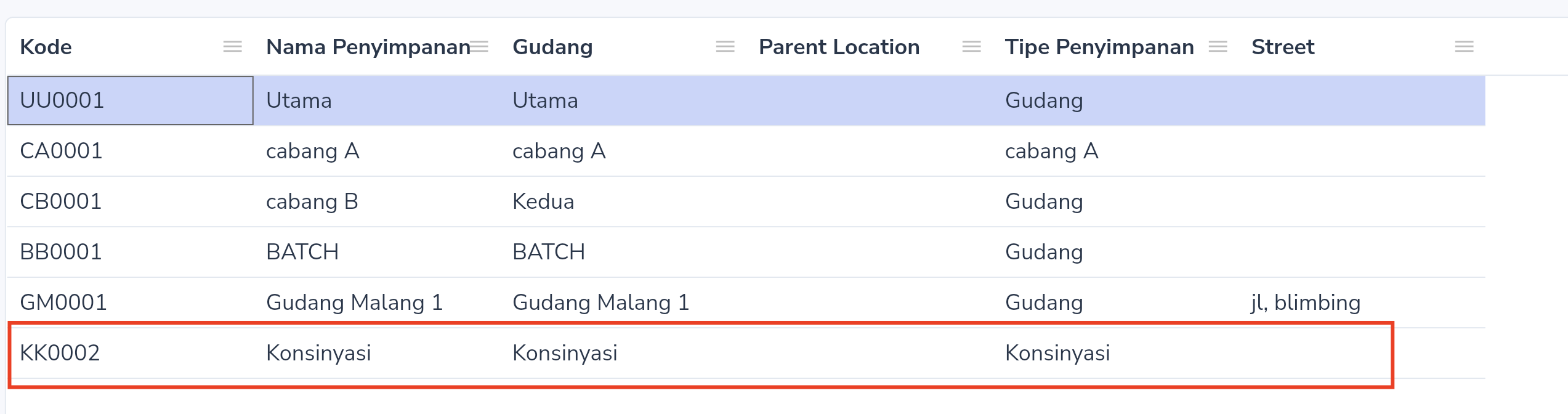Open the Tipe Penyimpanan column menu icon
Screen dimensions: 1568x414
click(1218, 47)
